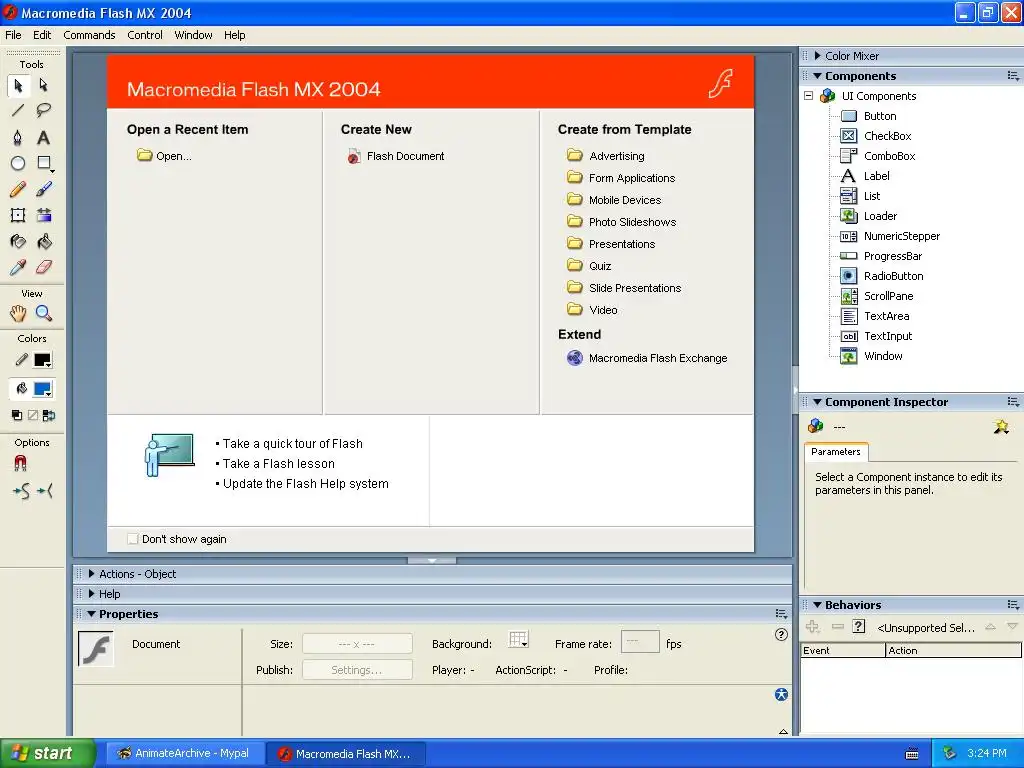Click the Black and White colors icon
This screenshot has height=768, width=1024.
tap(17, 415)
